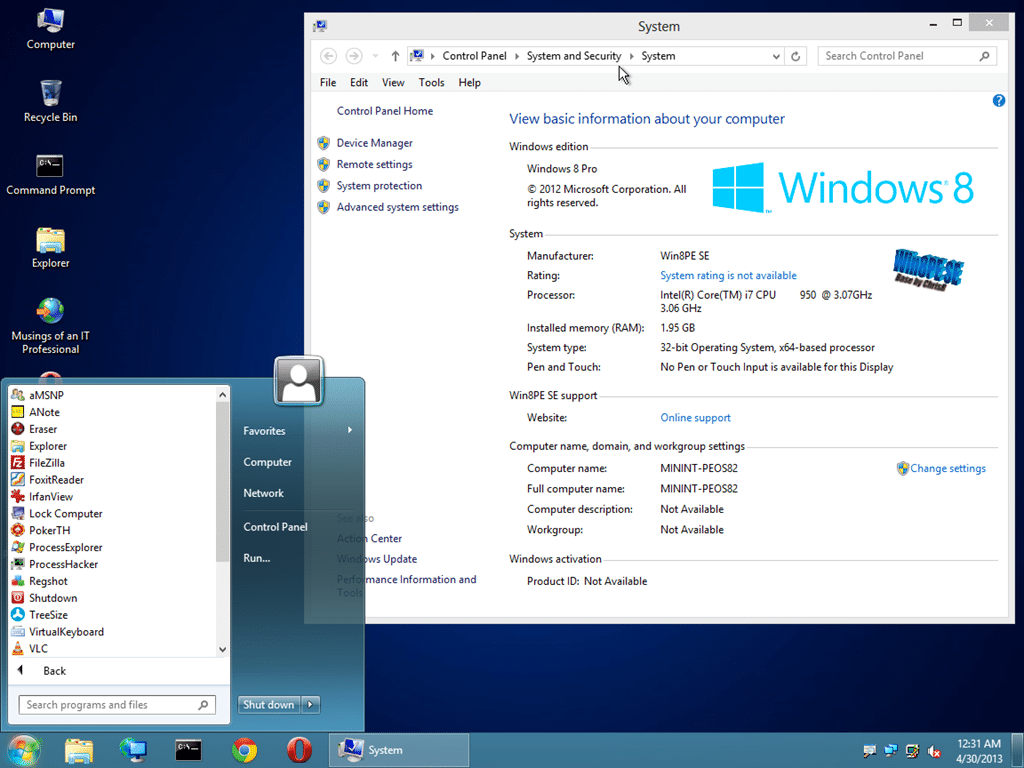Open the help question mark icon
Screen dimensions: 1024x768
(x=998, y=101)
